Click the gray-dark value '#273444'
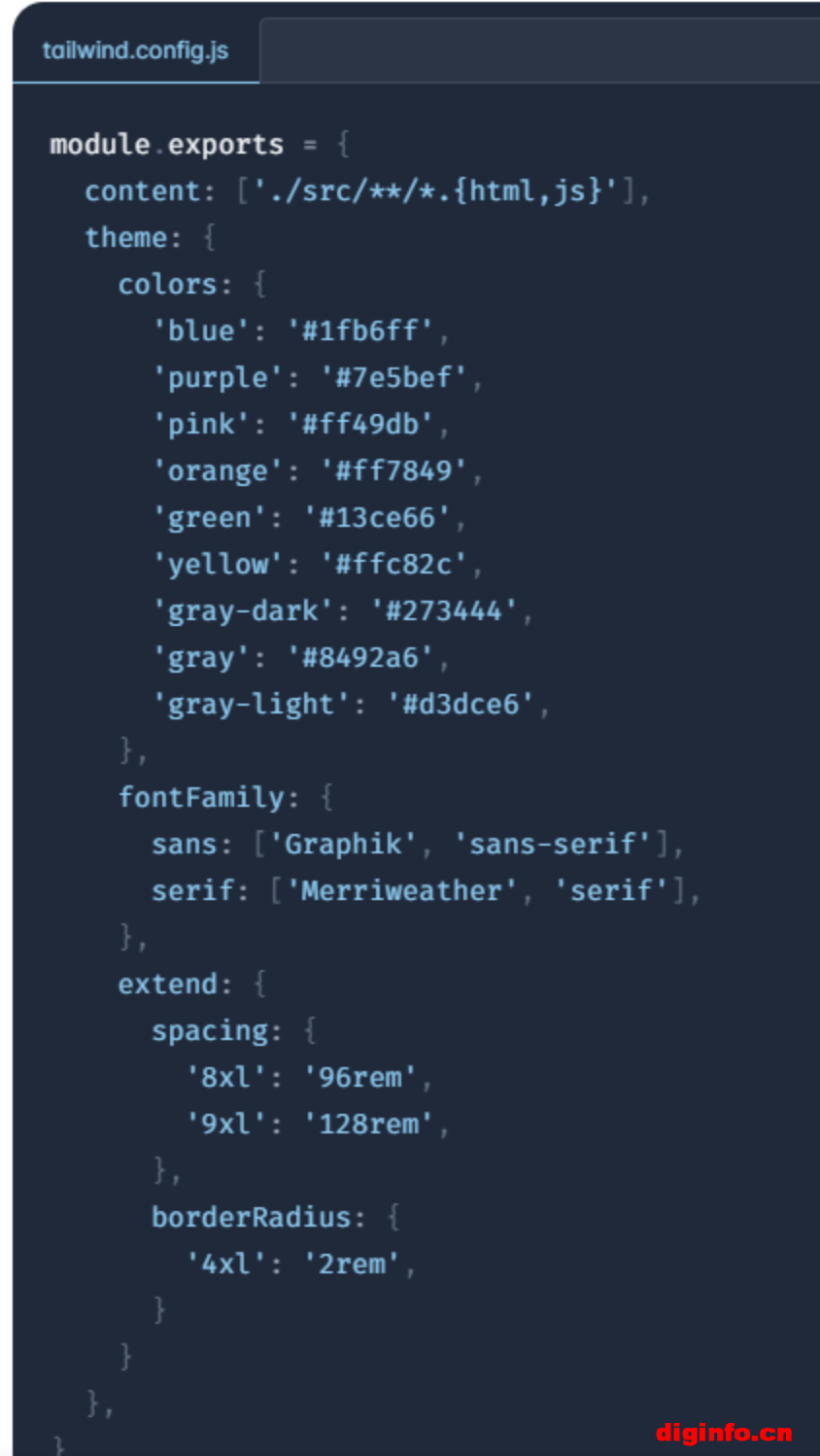The width and height of the screenshot is (820, 1456). tap(444, 610)
